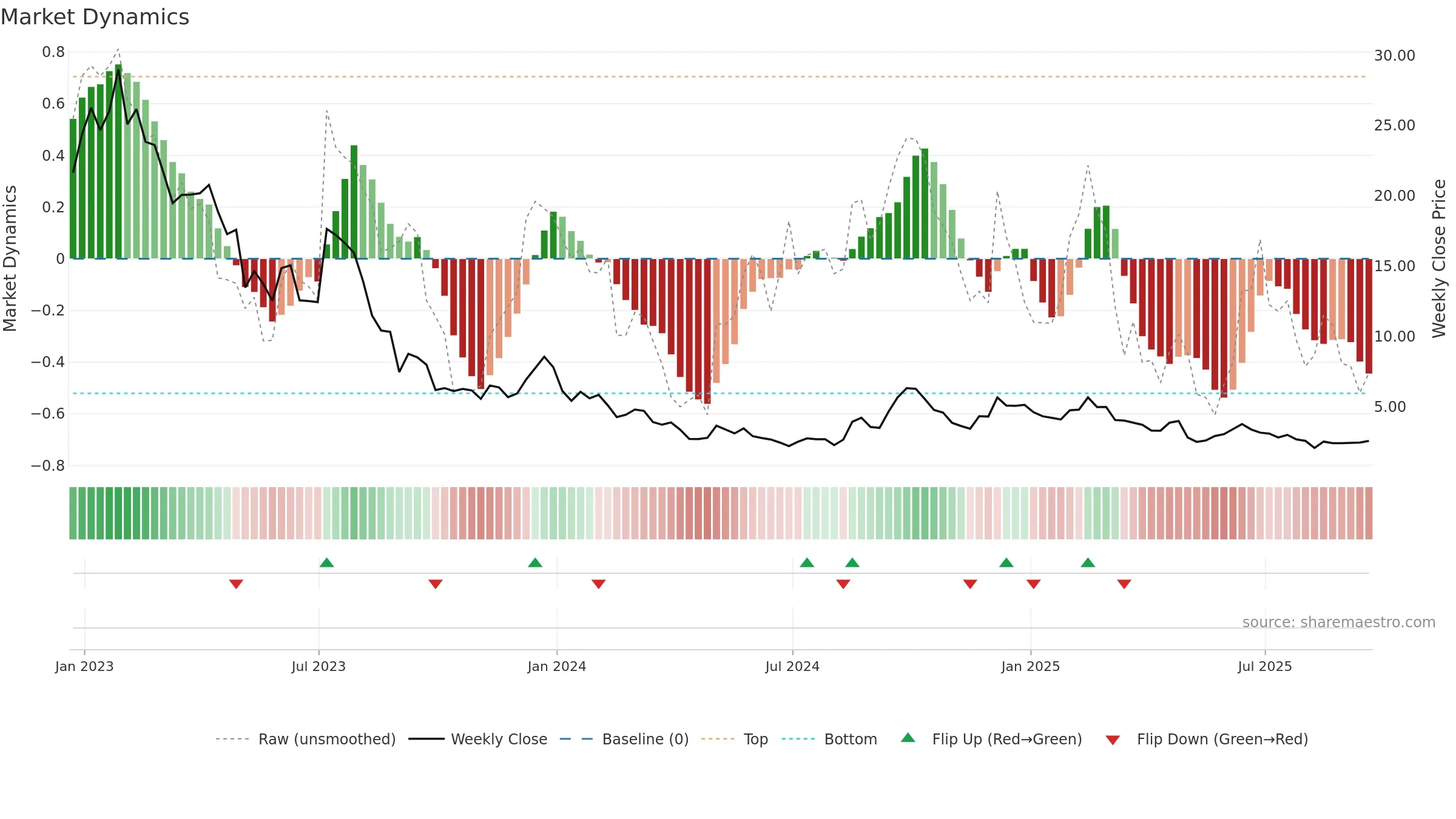This screenshot has width=1456, height=819.
Task: Click the Jan 2023 x-axis label
Action: [84, 666]
